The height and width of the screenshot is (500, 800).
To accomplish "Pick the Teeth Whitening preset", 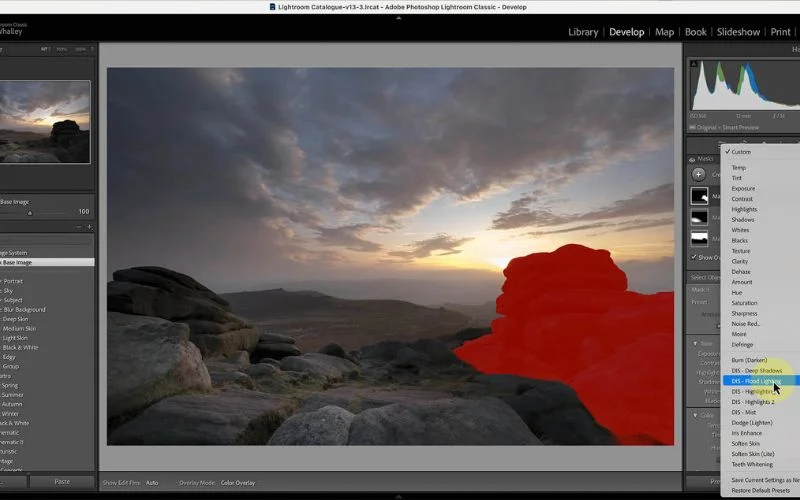I will [753, 464].
